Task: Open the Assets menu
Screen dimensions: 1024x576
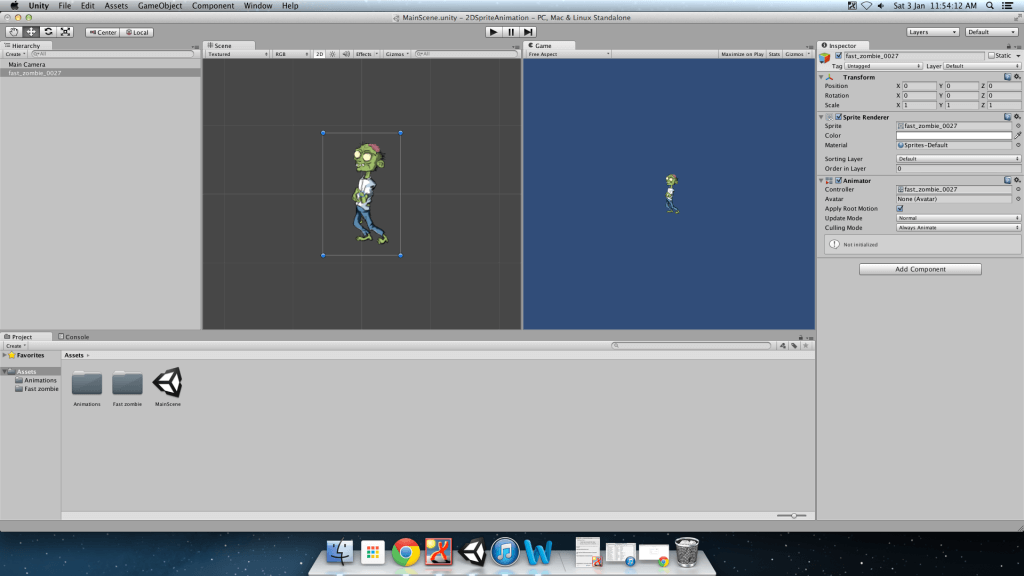Action: coord(116,6)
